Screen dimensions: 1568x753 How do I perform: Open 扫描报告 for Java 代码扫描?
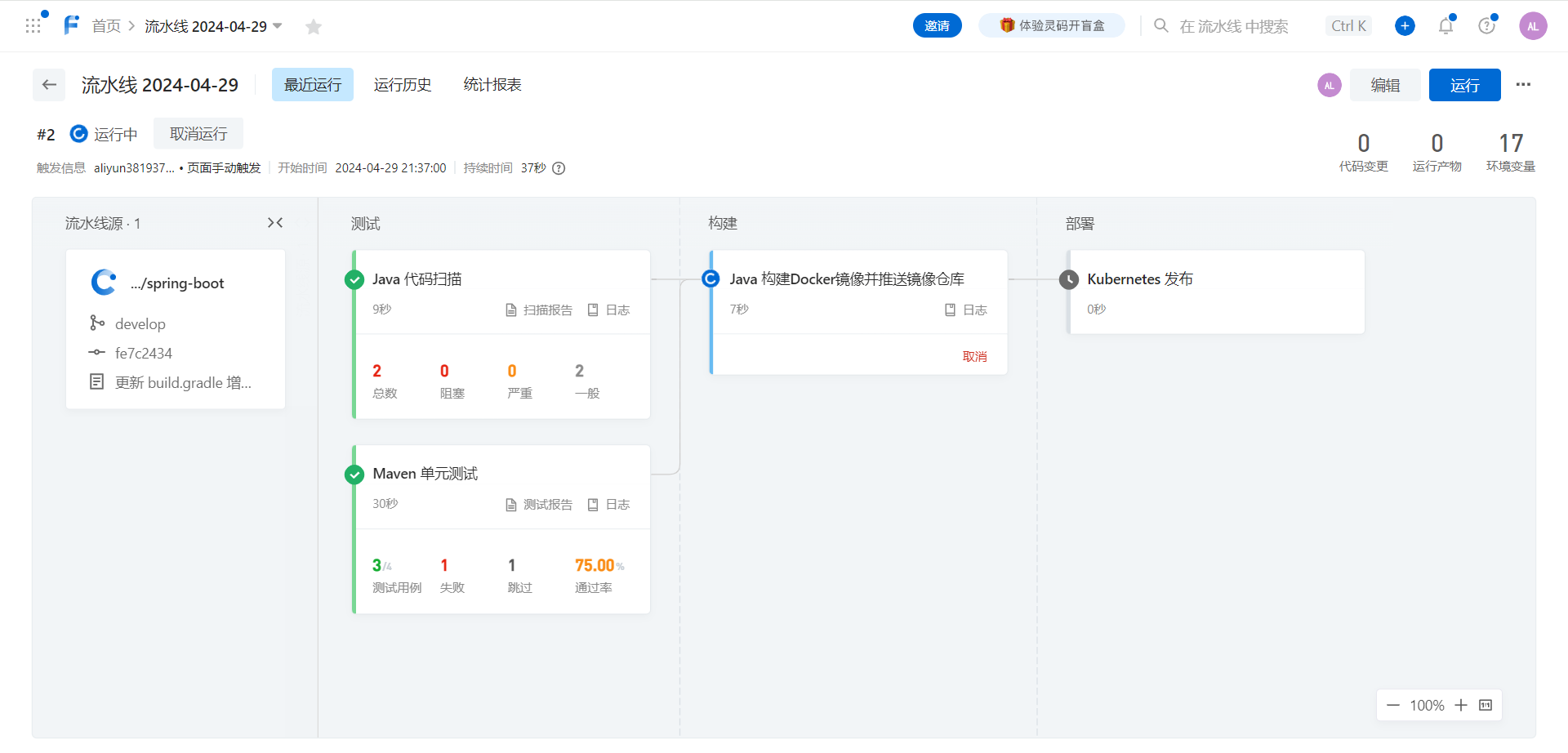539,310
